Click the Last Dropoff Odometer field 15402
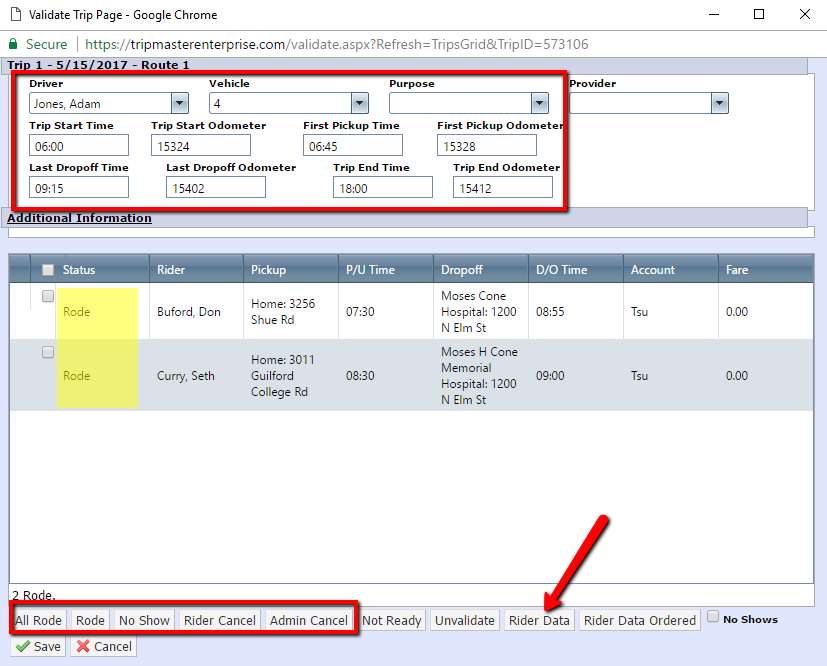Image resolution: width=827 pixels, height=666 pixels. tap(216, 188)
